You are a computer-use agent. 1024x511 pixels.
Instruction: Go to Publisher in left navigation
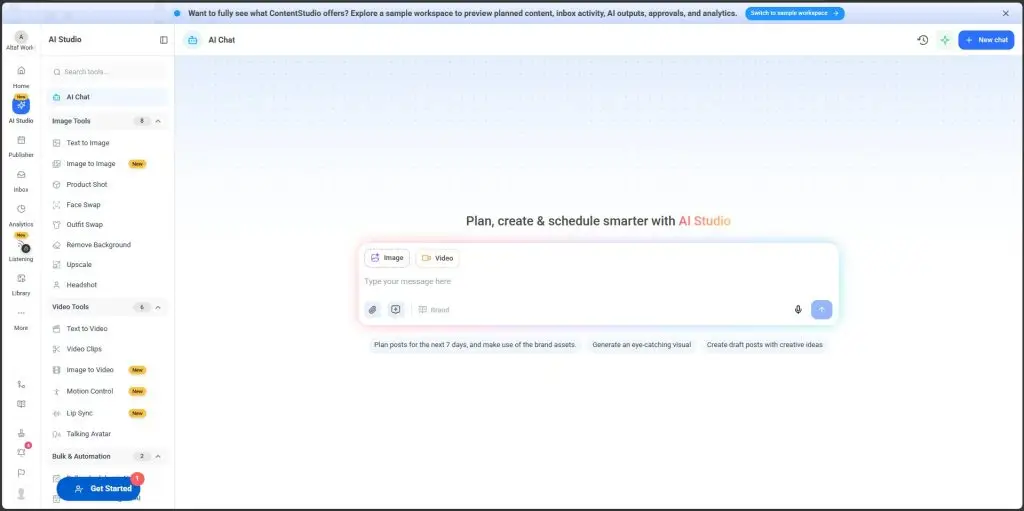[21, 146]
